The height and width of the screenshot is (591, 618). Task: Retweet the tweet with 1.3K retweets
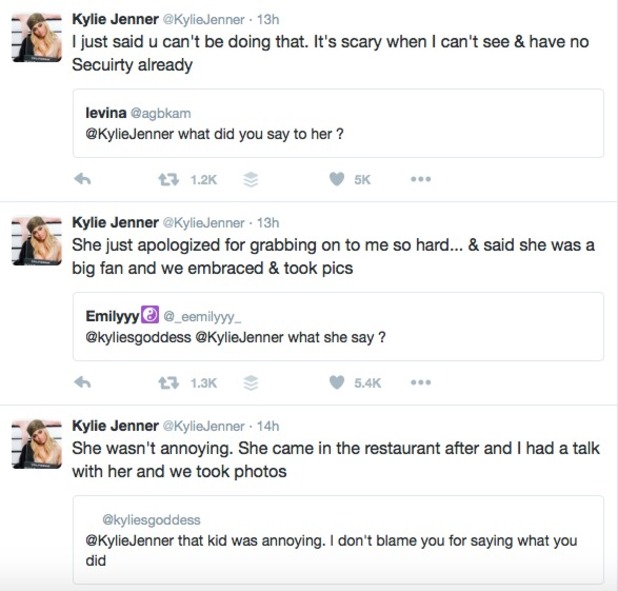tap(169, 383)
